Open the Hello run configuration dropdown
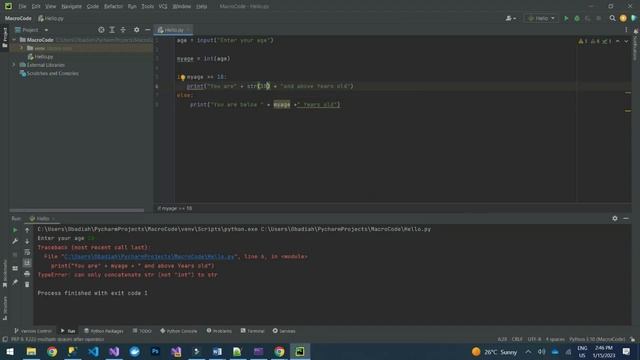The image size is (640, 360). pos(541,18)
